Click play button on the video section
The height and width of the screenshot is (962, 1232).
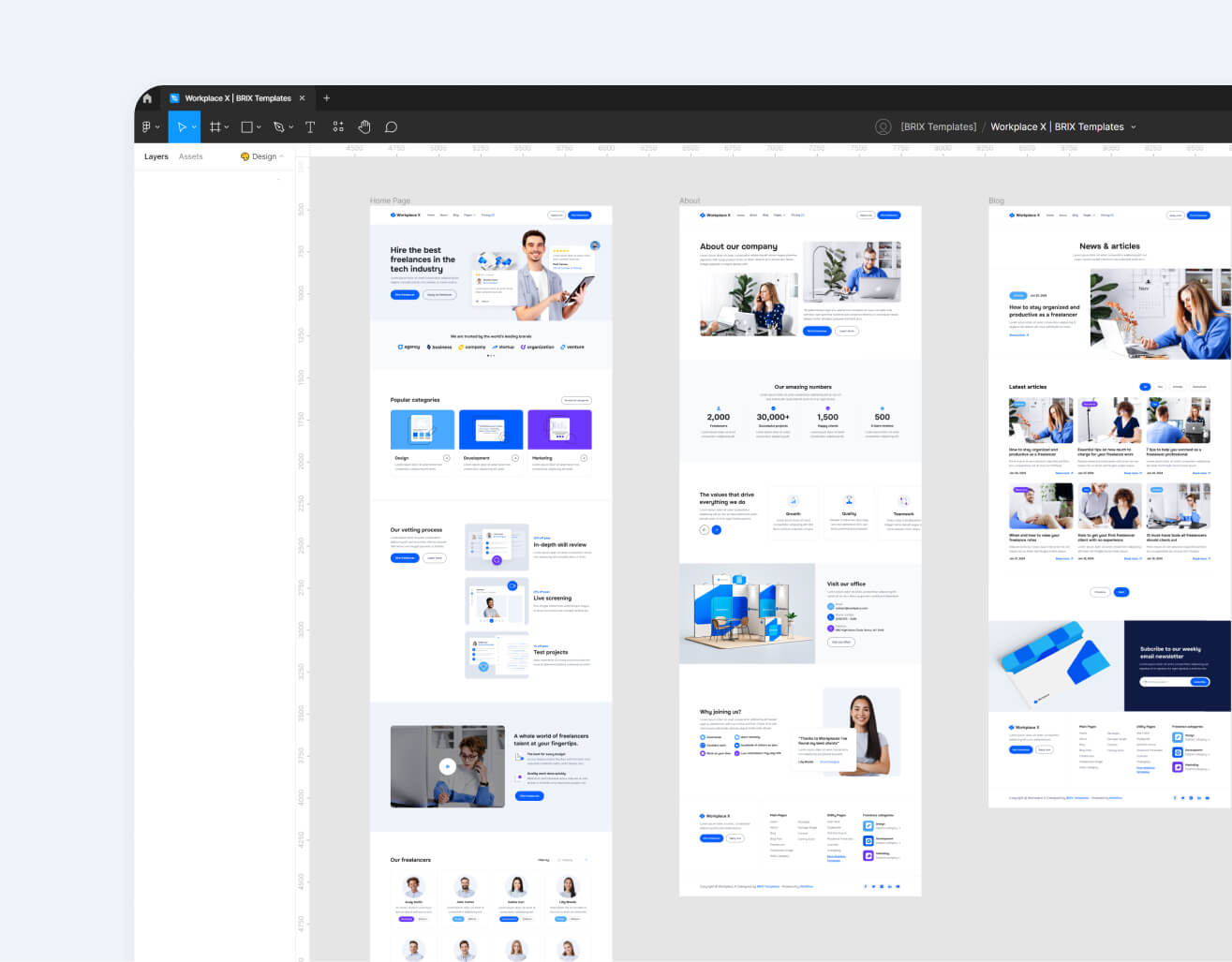click(x=447, y=766)
